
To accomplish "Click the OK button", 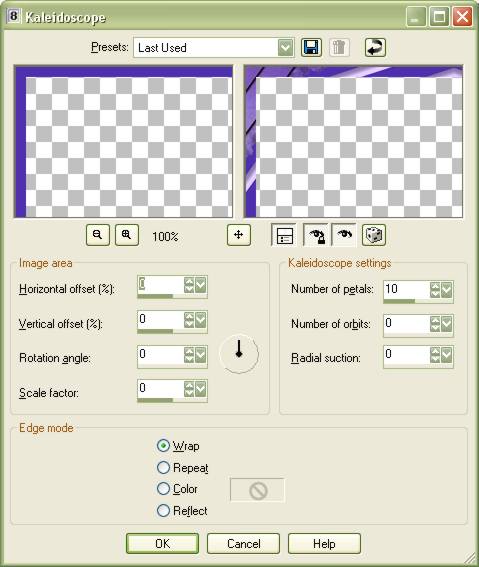I will [162, 543].
